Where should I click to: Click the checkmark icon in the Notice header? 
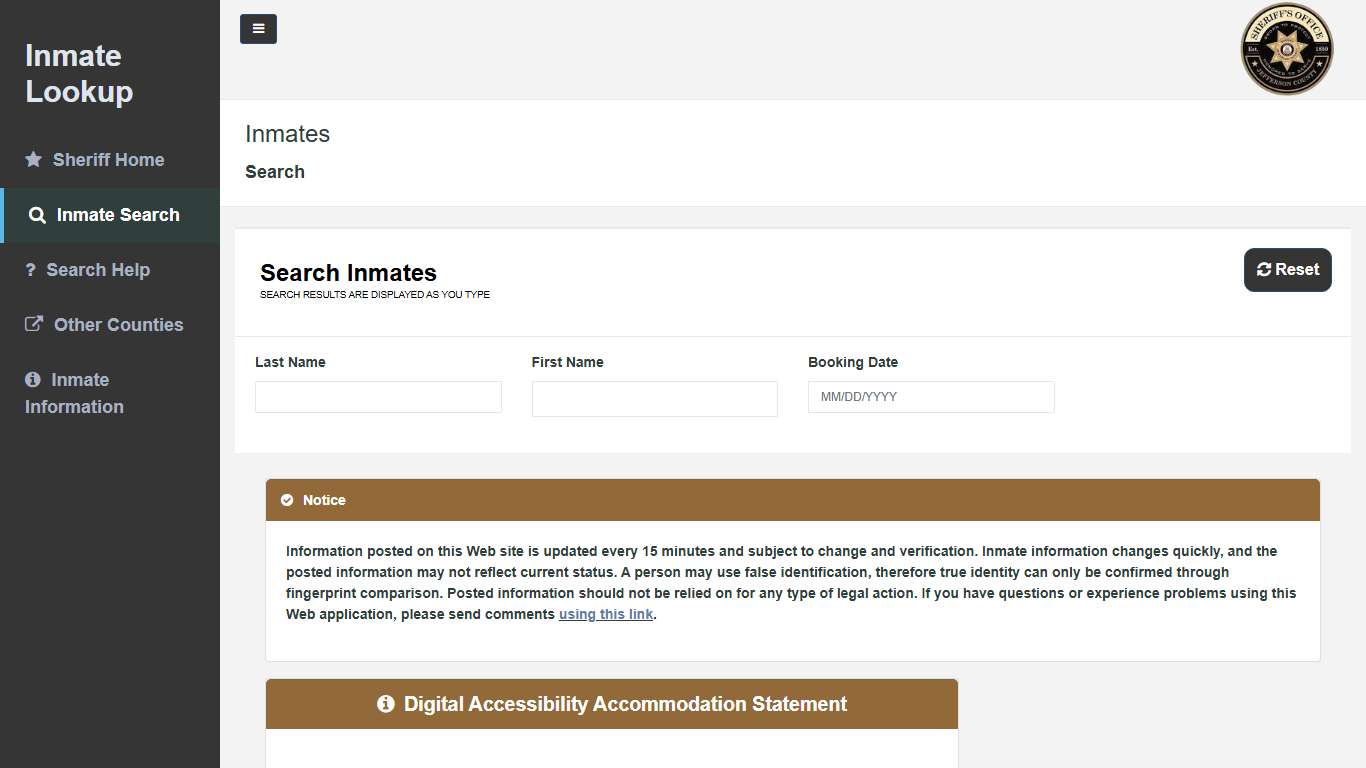coord(287,500)
